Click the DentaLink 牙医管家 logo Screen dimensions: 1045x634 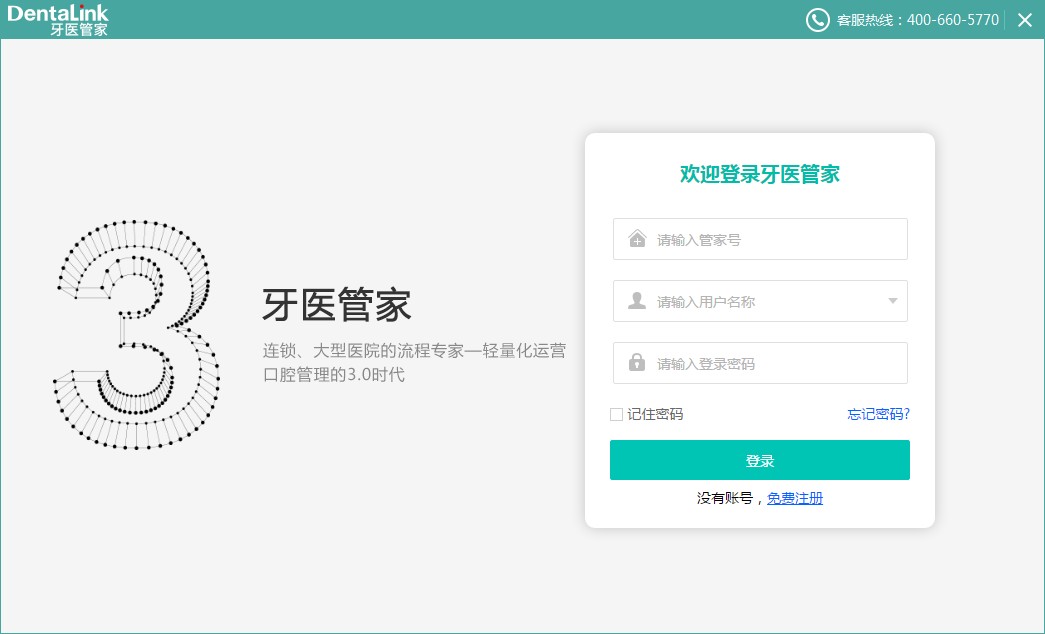(x=57, y=20)
